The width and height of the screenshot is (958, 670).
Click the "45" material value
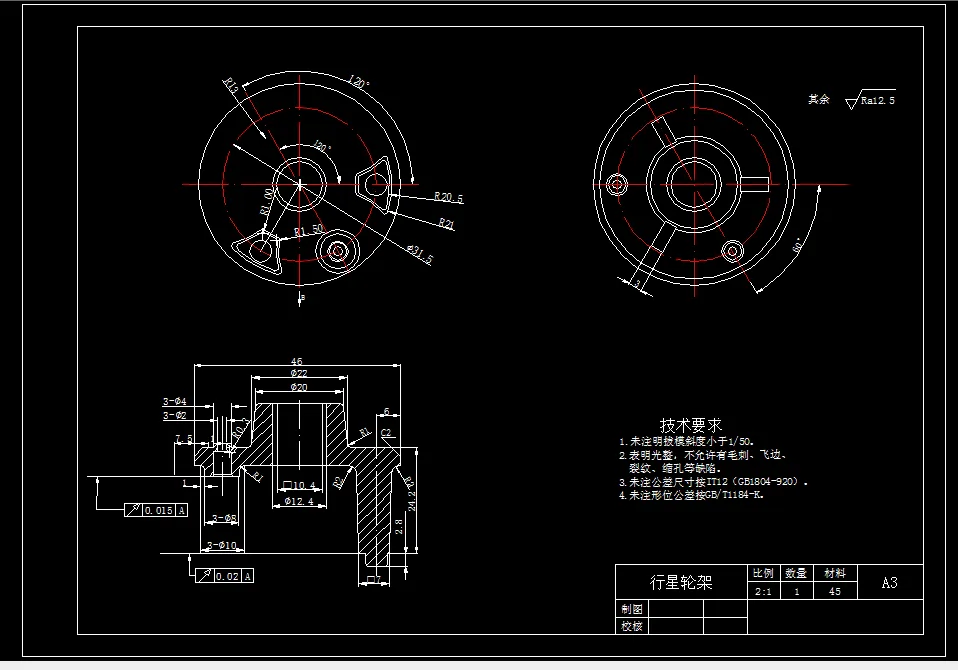tap(835, 591)
